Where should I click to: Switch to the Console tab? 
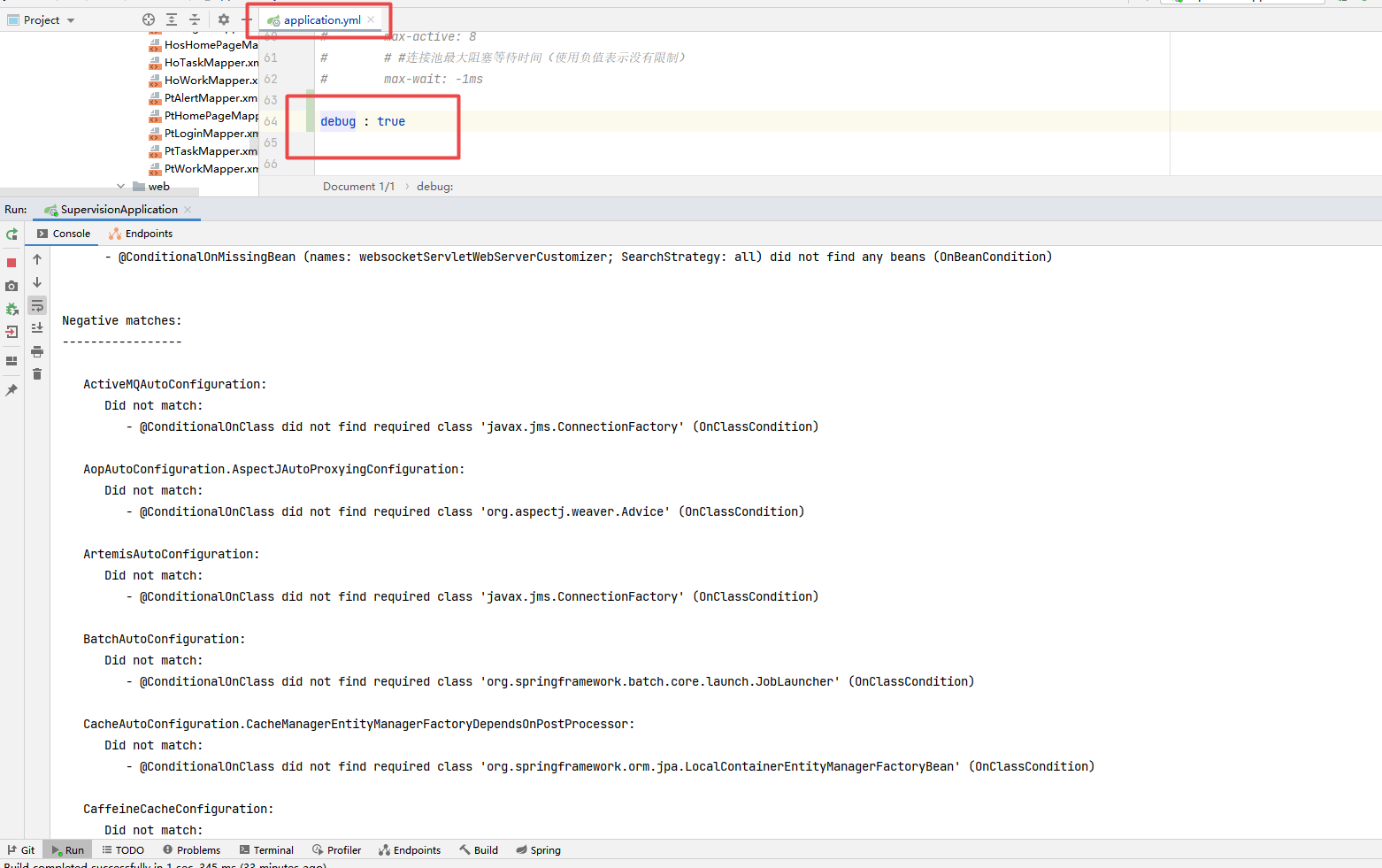[x=64, y=234]
